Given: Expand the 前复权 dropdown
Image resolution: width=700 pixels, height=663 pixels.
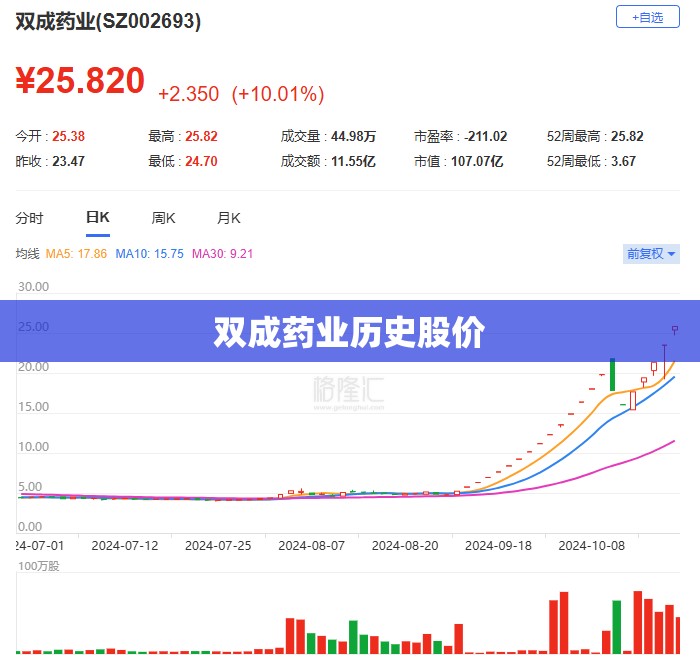Looking at the screenshot, I should [651, 254].
